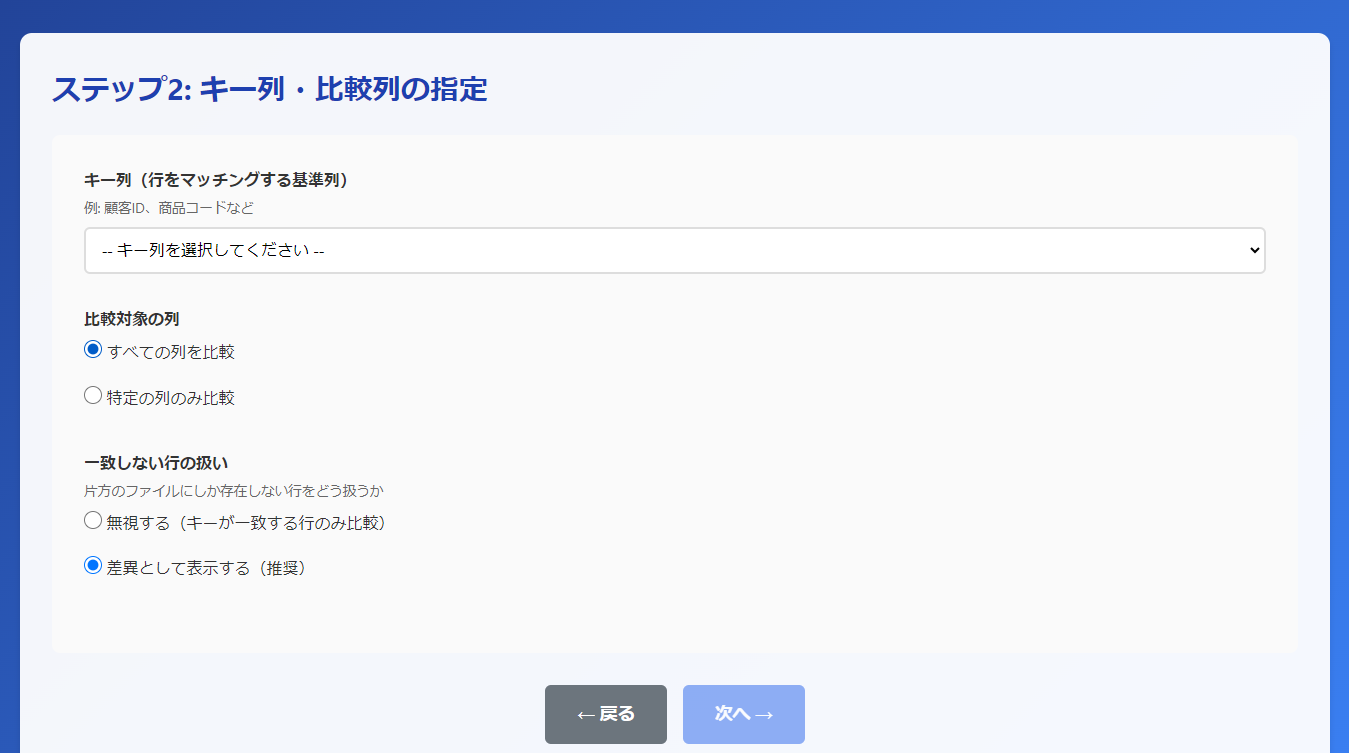Image resolution: width=1349 pixels, height=753 pixels.
Task: Enable the 差異として表示する（推奨） radio button
Action: pos(93,566)
